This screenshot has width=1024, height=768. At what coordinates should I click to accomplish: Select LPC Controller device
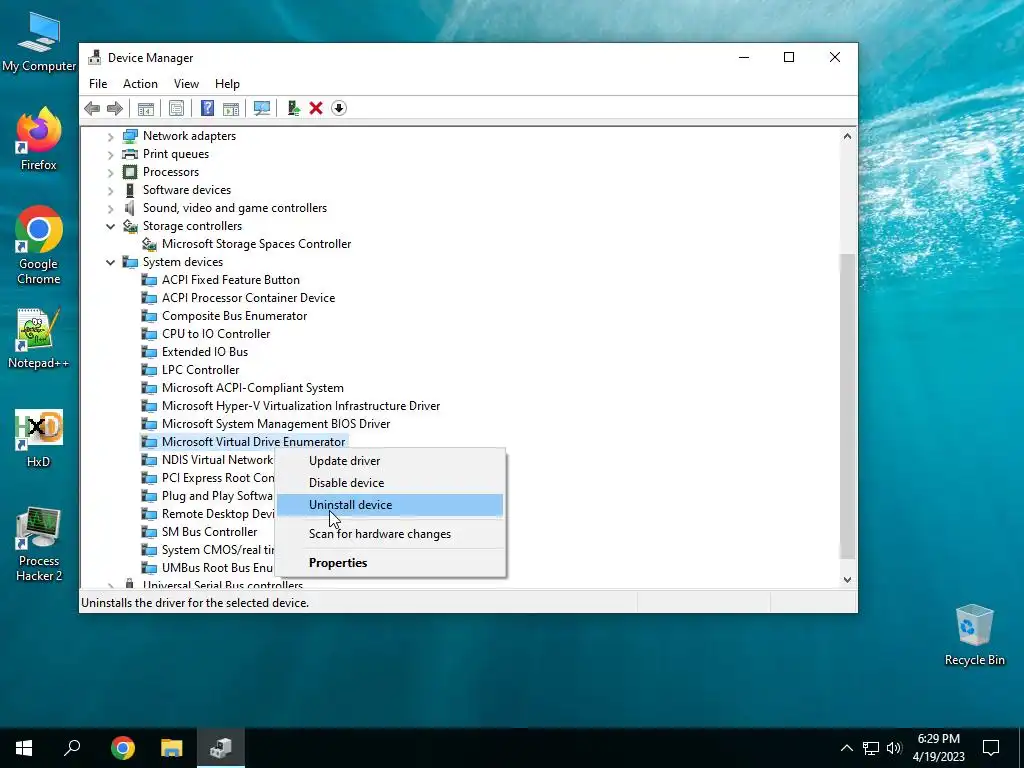(200, 370)
